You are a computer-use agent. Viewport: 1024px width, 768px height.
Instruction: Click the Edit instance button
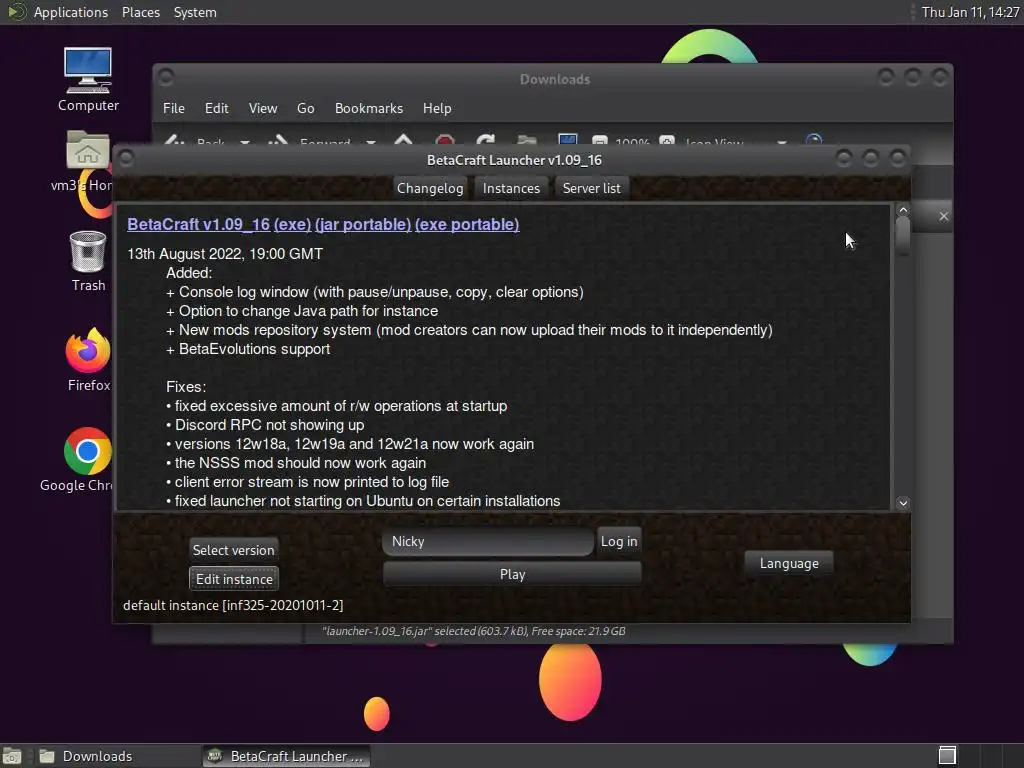234,579
